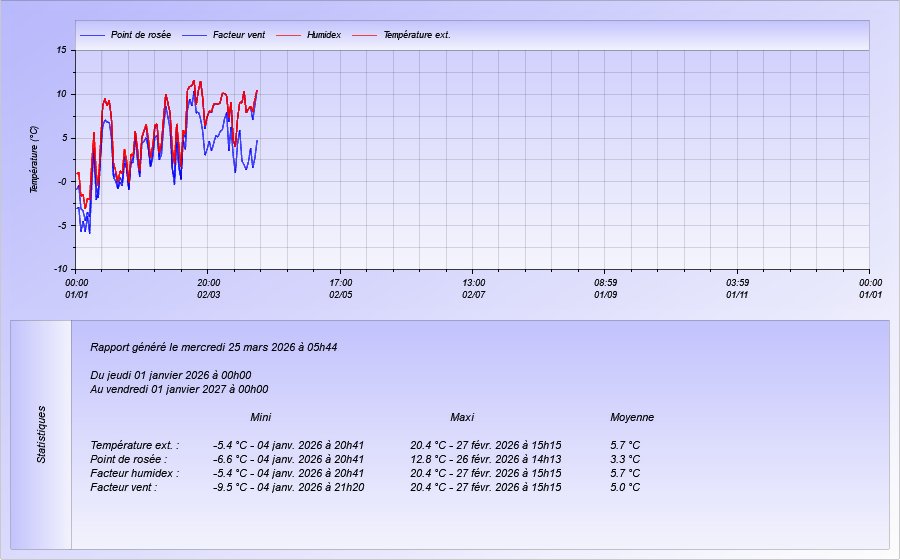The height and width of the screenshot is (560, 900).
Task: Select the Facteur humidex row label
Action: point(135,473)
